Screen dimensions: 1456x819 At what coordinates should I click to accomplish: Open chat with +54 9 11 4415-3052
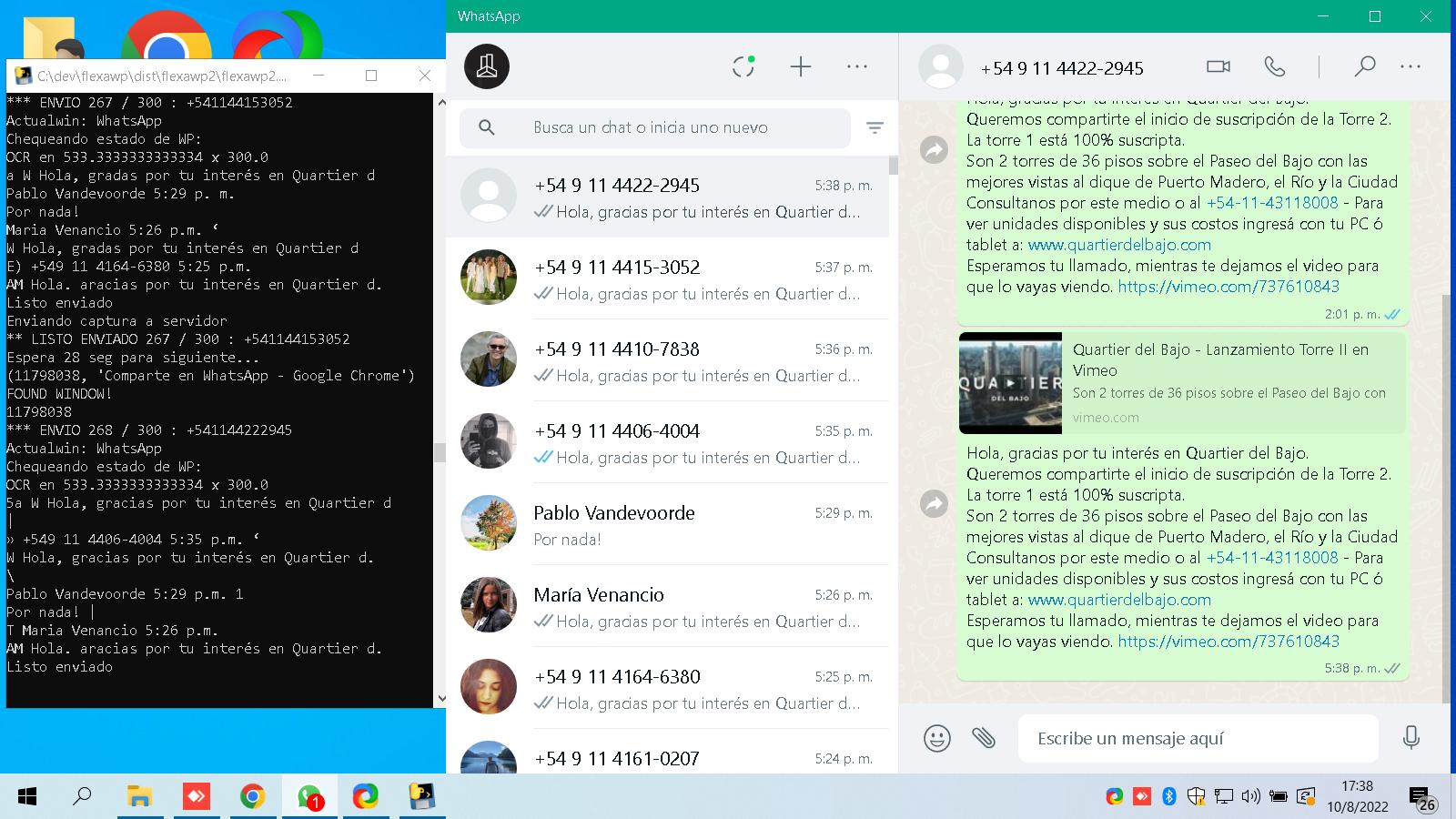coord(667,278)
